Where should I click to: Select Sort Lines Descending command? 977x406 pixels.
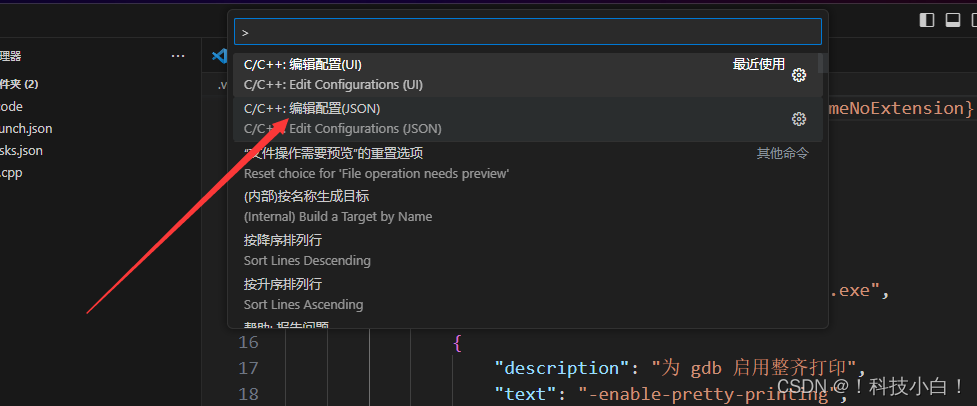(x=528, y=250)
